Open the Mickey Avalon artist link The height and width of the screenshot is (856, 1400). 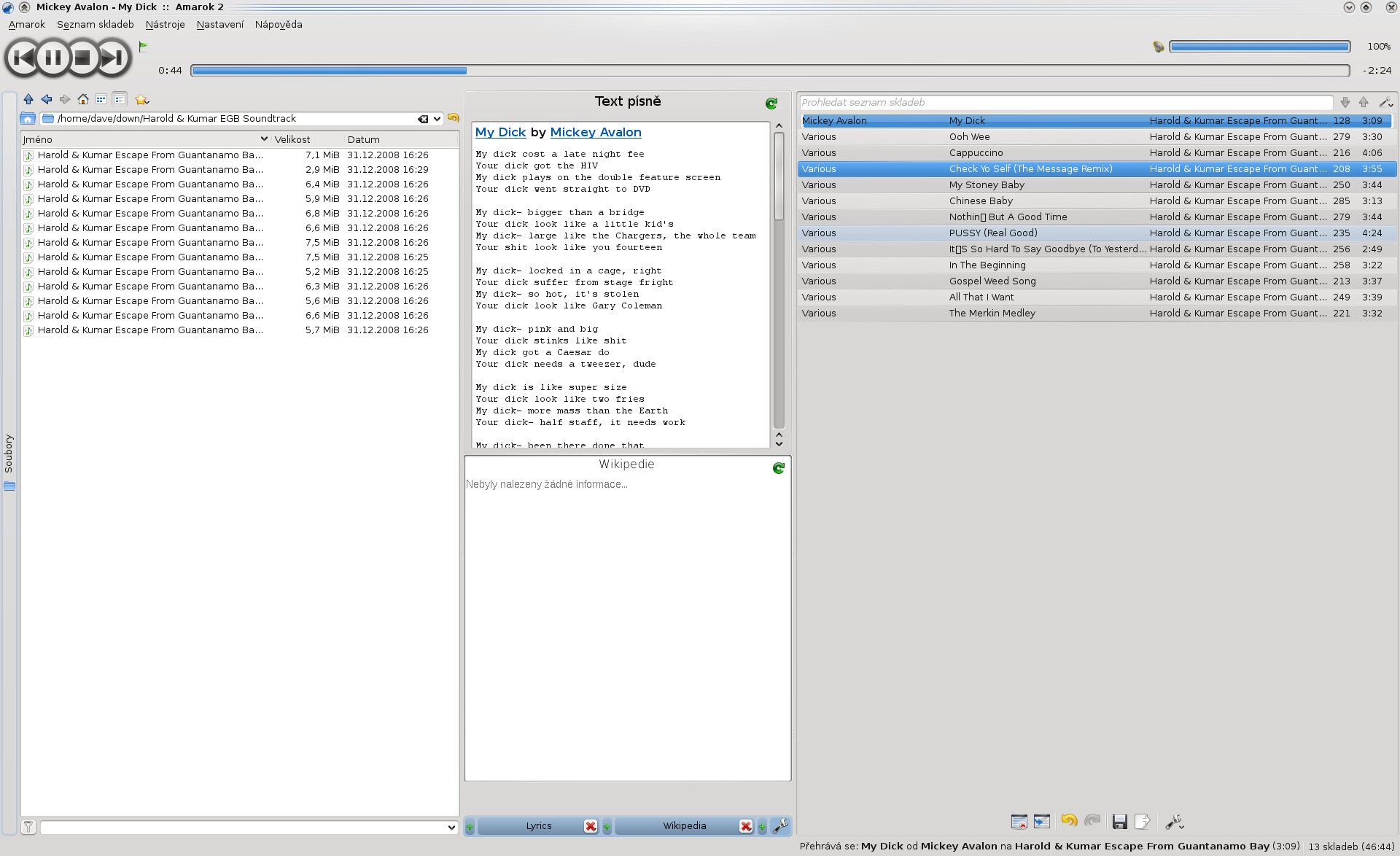click(x=596, y=132)
